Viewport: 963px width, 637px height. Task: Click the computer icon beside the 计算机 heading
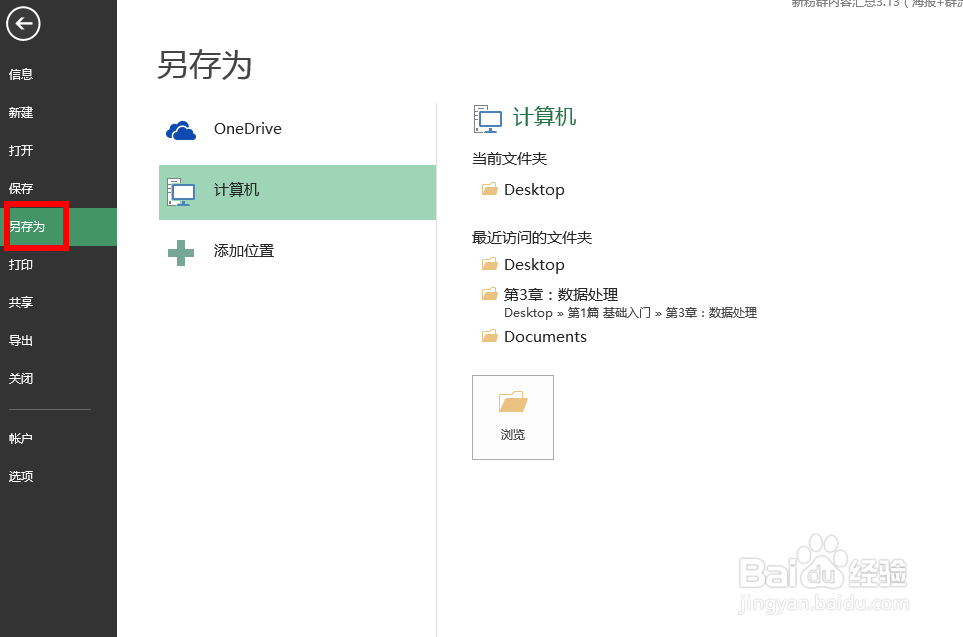(487, 118)
